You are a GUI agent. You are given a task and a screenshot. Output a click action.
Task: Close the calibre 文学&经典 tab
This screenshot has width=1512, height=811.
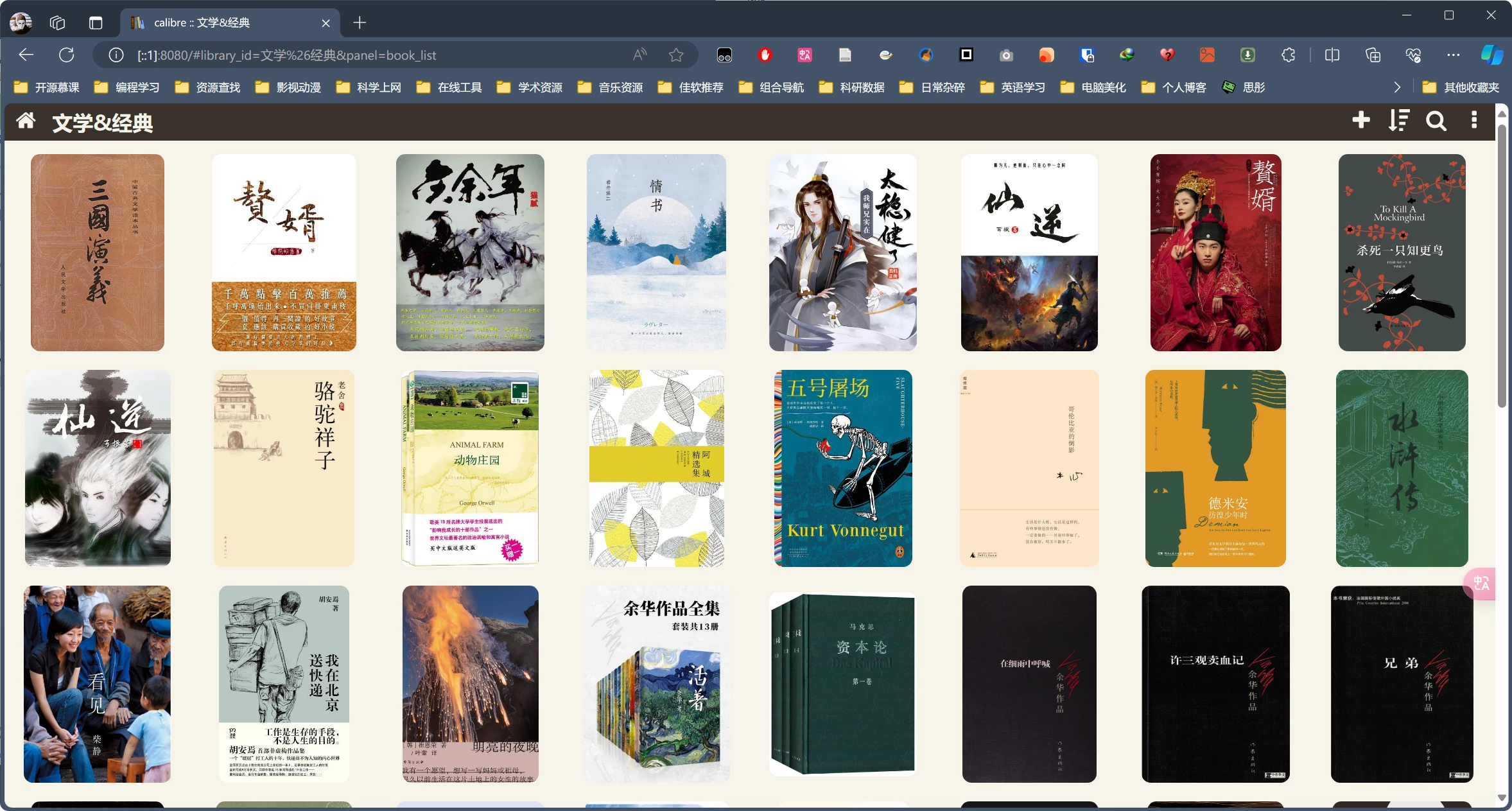(x=326, y=23)
